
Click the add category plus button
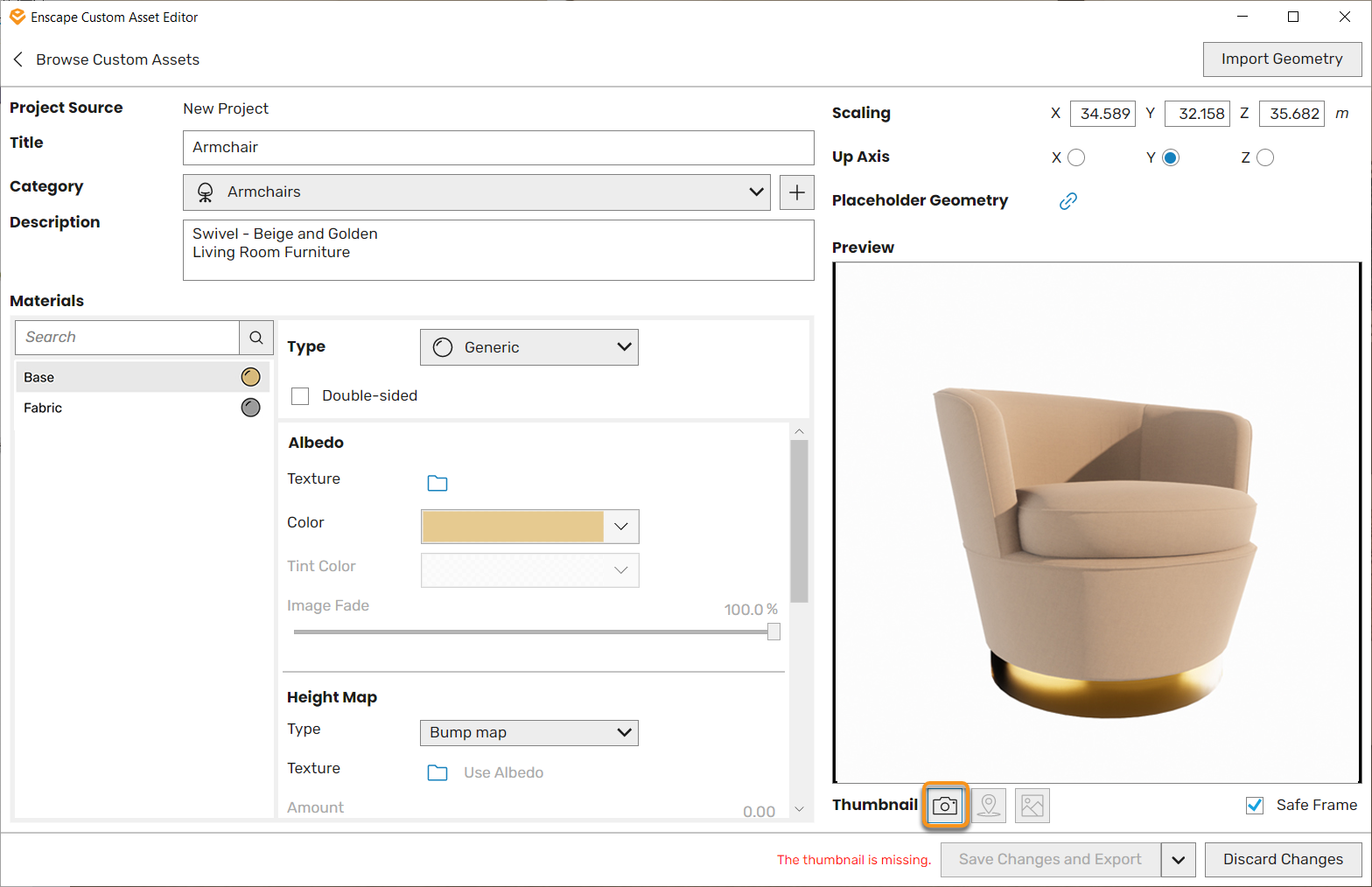point(796,192)
